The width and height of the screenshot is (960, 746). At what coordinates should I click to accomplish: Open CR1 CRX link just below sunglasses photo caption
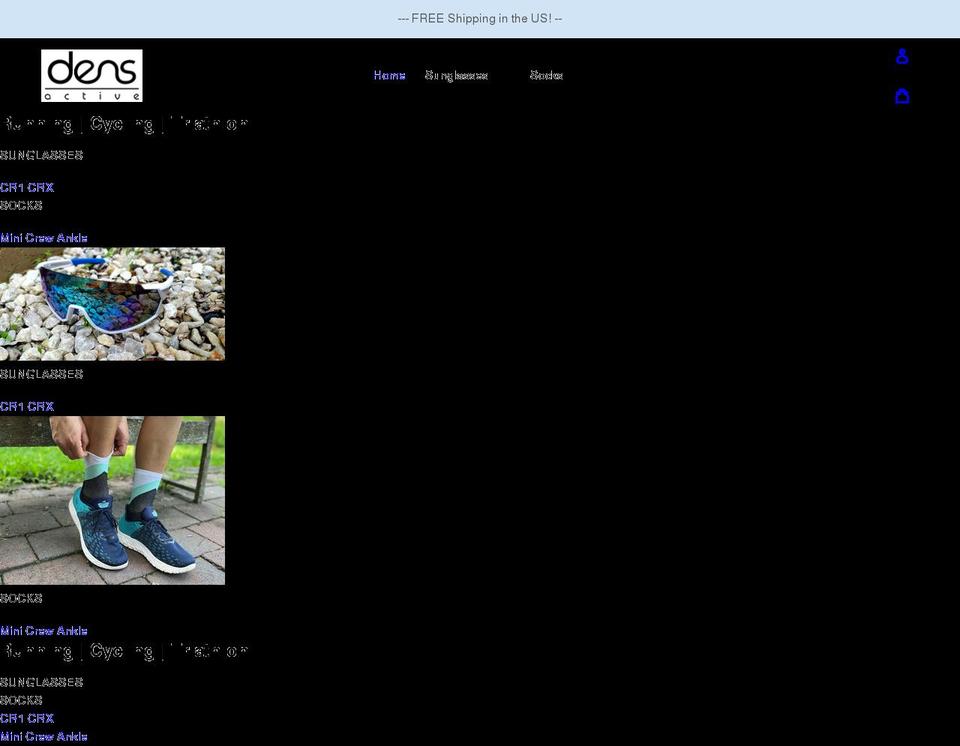coord(27,407)
